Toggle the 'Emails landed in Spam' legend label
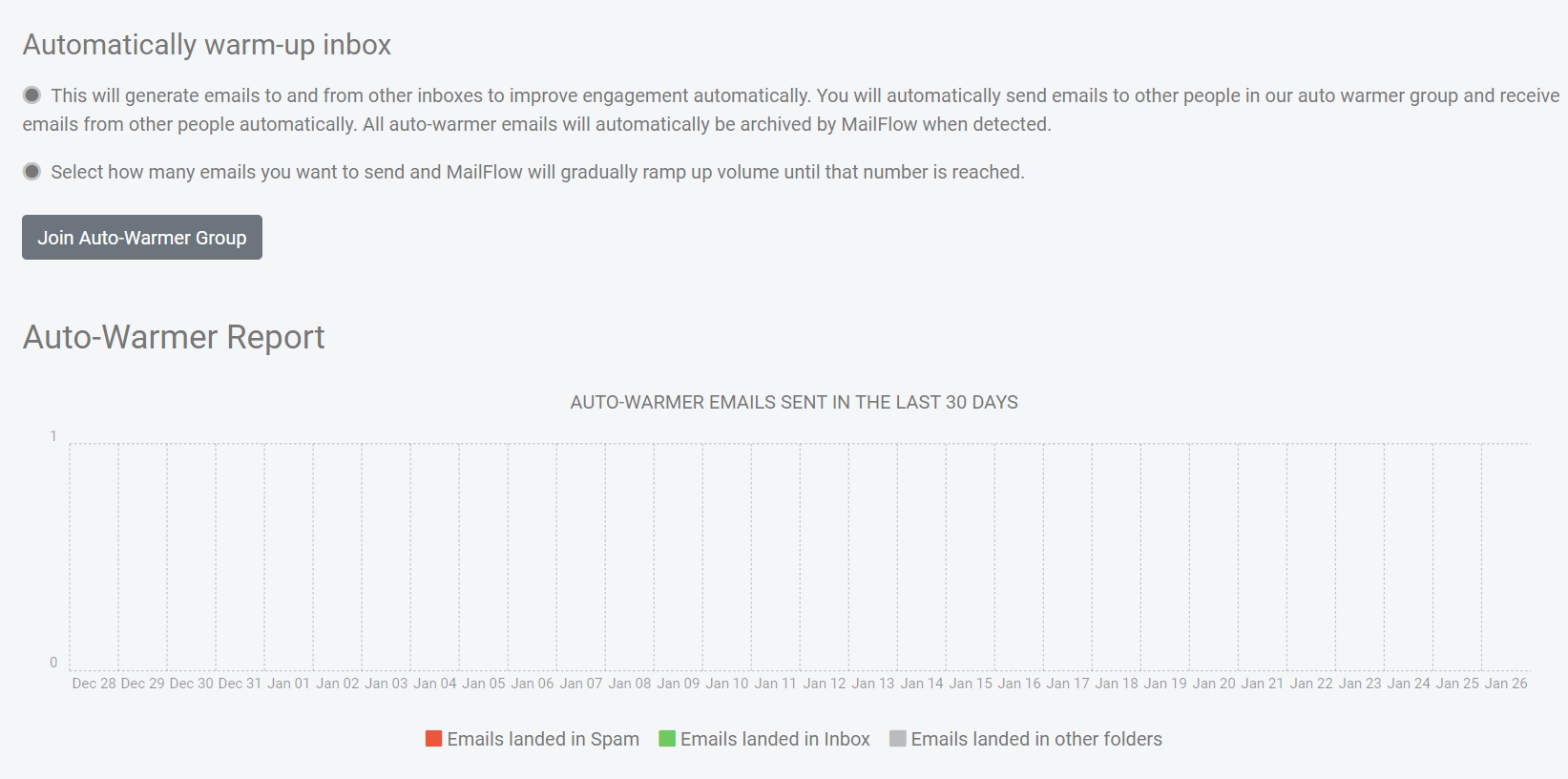The width and height of the screenshot is (1568, 779). tap(542, 739)
